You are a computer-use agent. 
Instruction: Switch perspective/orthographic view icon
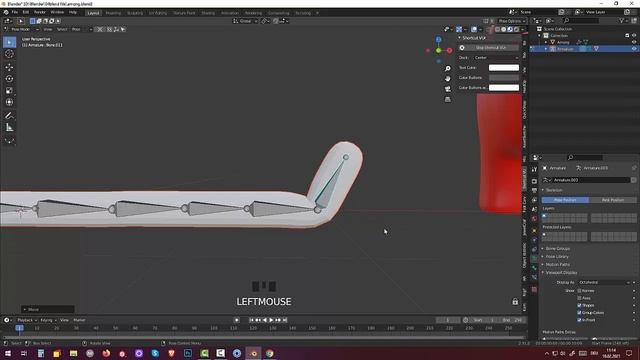448,99
